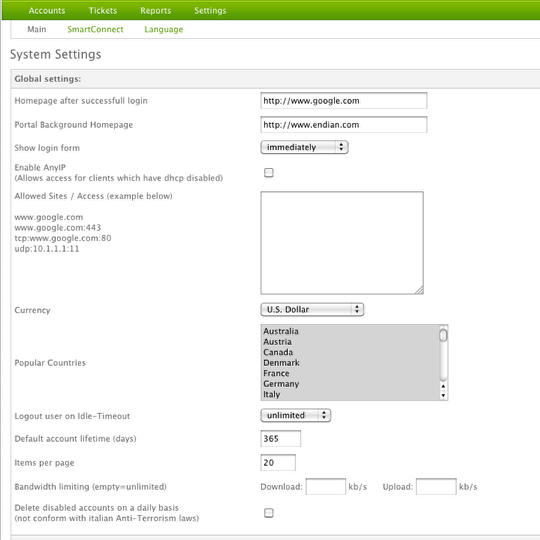Click the Allowed Sites textarea resize handle

click(419, 290)
